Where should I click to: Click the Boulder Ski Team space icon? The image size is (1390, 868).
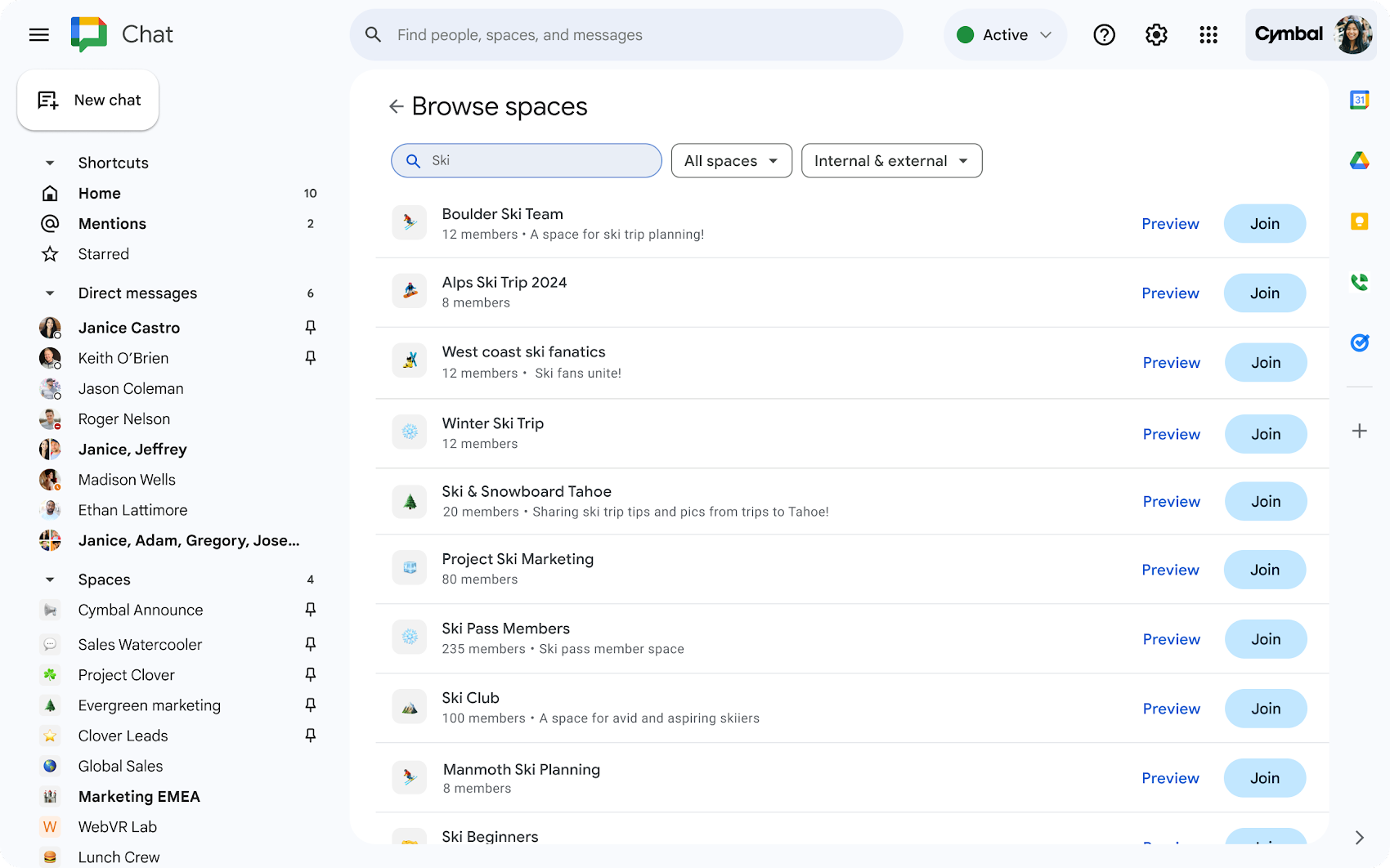(410, 222)
